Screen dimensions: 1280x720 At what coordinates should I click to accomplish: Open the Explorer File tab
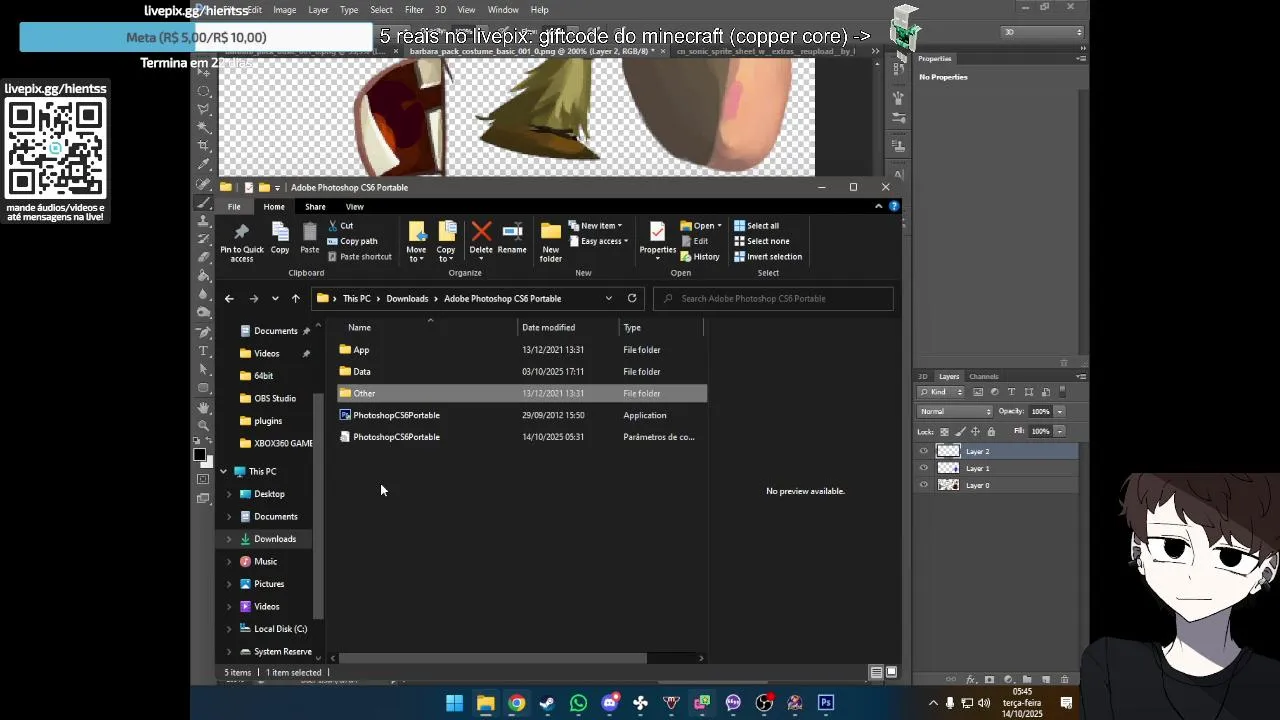pos(234,207)
